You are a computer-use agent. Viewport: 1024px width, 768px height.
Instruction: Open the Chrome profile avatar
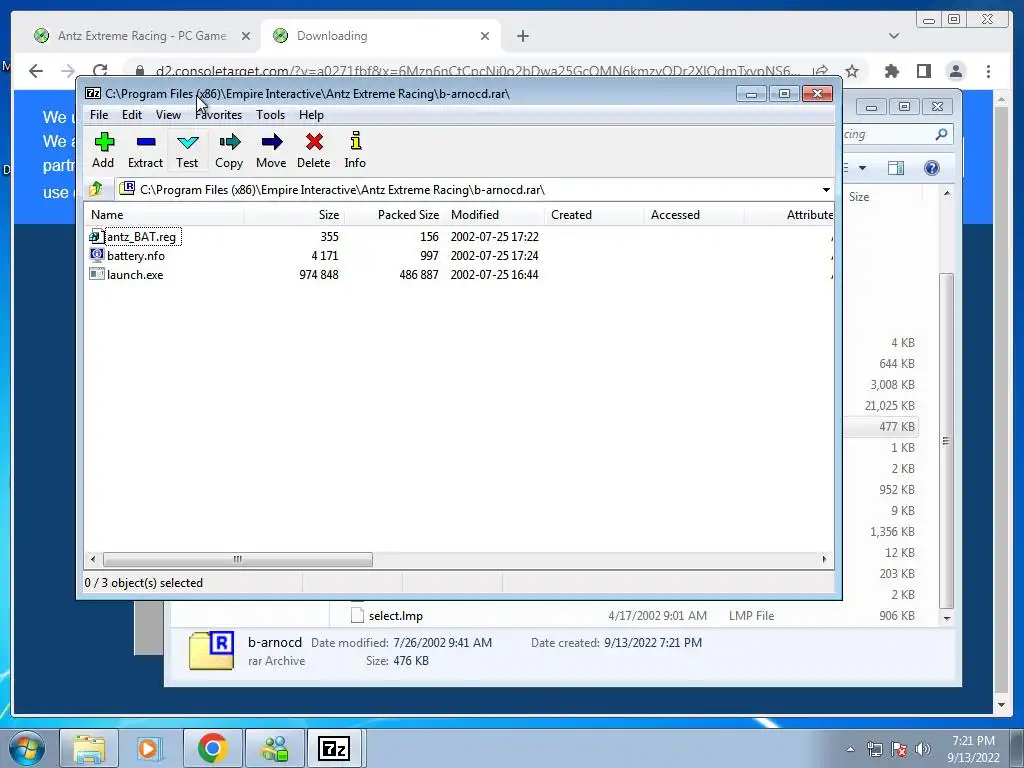point(955,71)
